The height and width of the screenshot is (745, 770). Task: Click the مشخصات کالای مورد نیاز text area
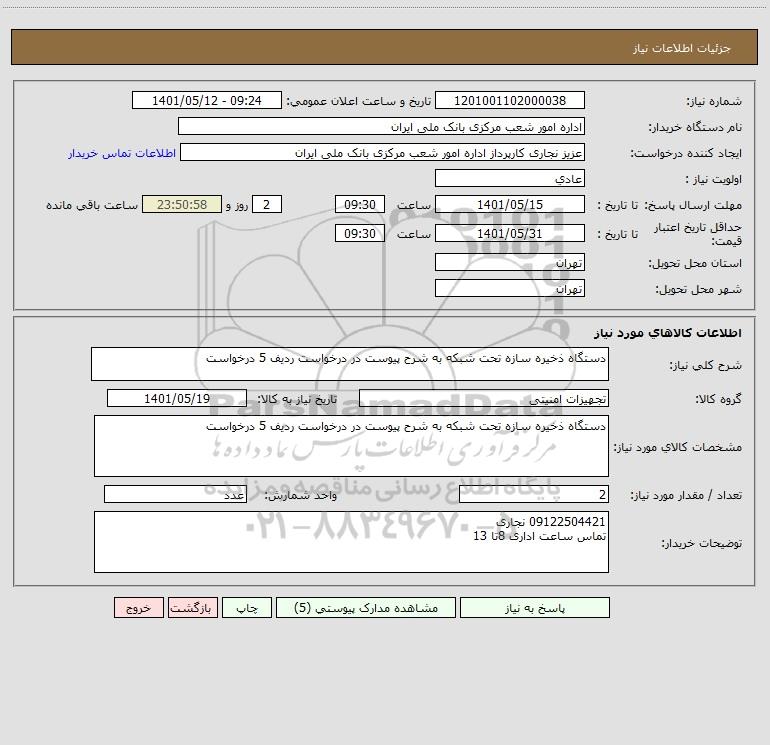(351, 446)
